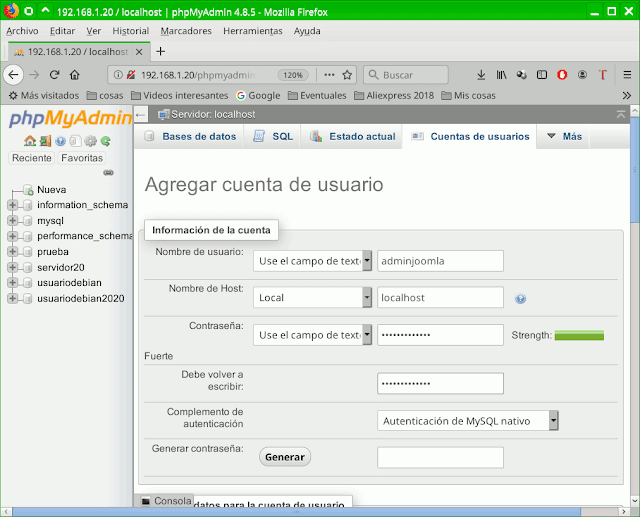
Task: Open Firefox account icon
Action: 582,75
